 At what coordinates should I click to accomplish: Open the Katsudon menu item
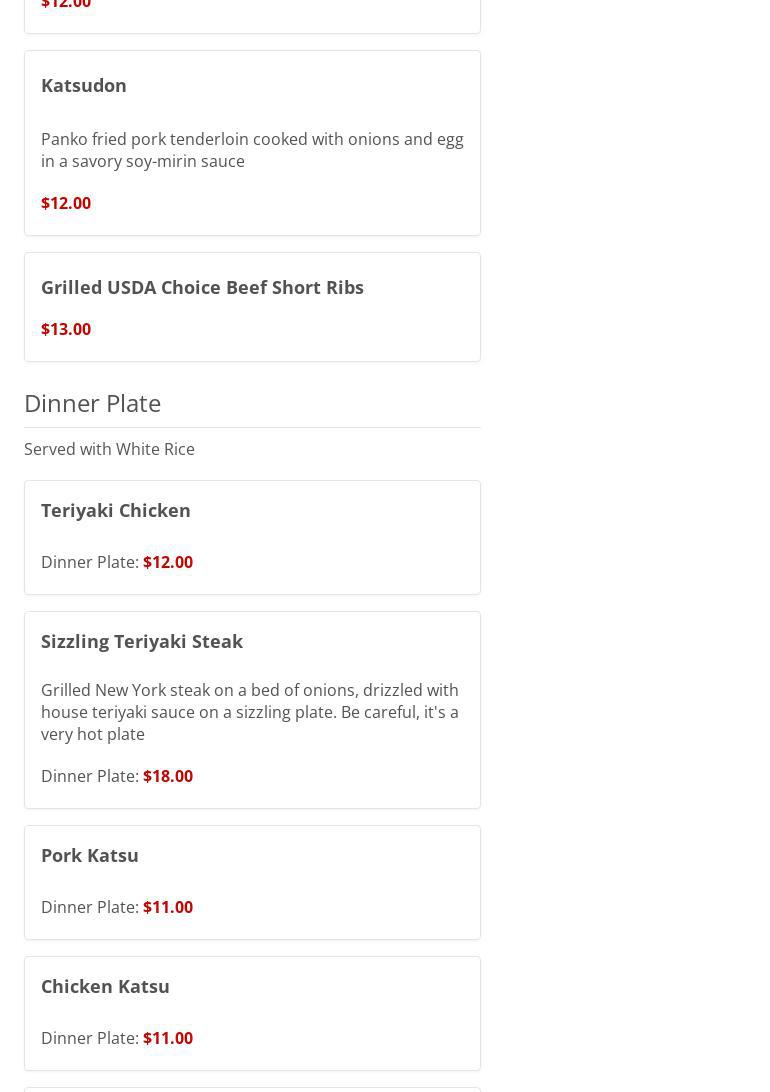pyautogui.click(x=84, y=85)
